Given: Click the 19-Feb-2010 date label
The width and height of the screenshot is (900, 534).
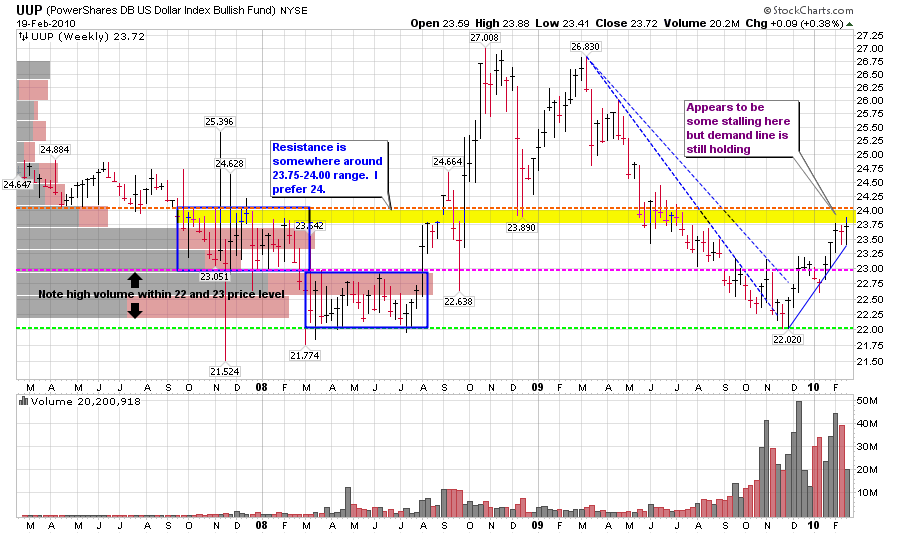Looking at the screenshot, I should coord(45,24).
